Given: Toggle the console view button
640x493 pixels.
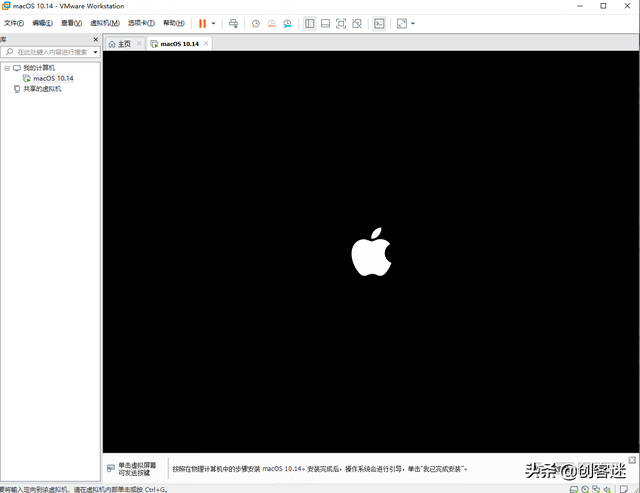Looking at the screenshot, I should 379,24.
